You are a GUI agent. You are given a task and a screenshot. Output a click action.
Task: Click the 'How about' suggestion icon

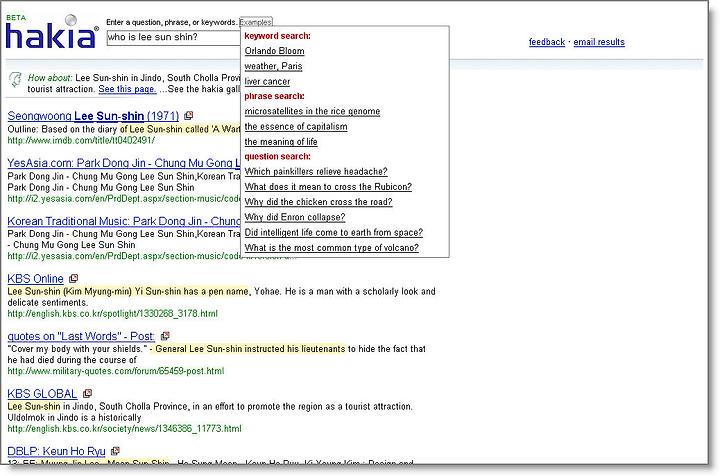(x=15, y=79)
